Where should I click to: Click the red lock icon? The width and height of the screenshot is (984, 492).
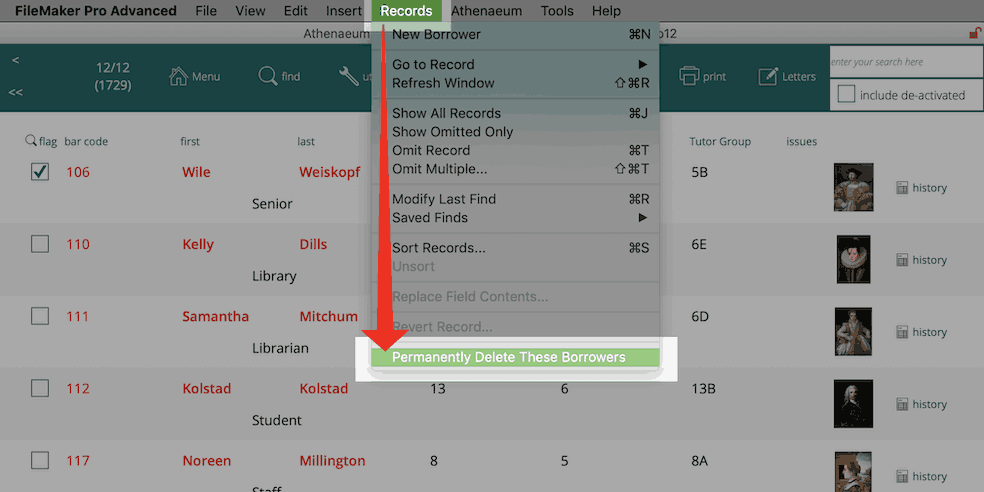tap(975, 33)
